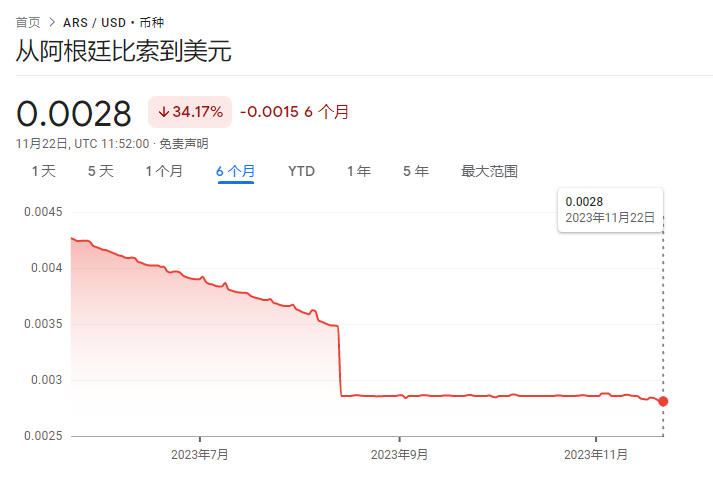Select the 6个月 time range tab
The image size is (713, 482).
[236, 171]
